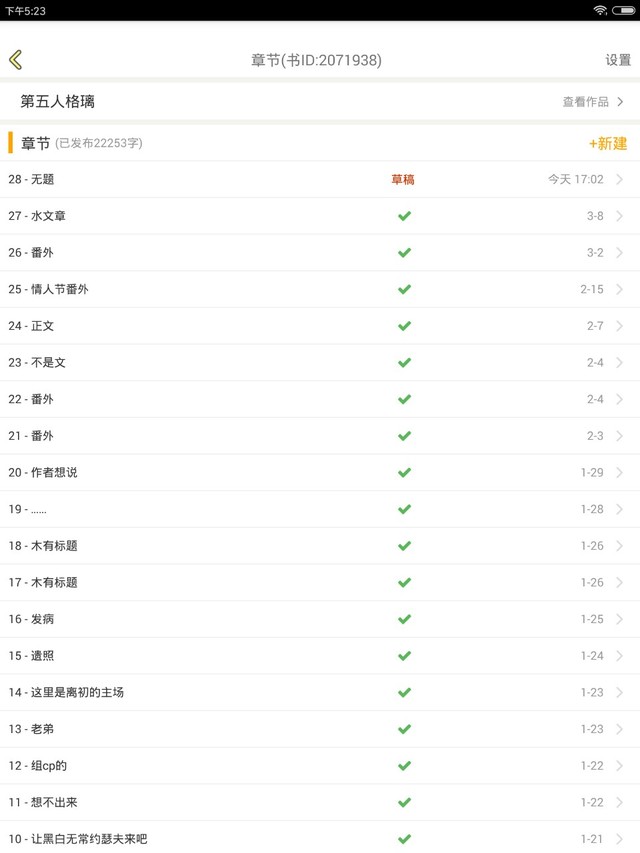Open chapter 10 - 让黑白无常约瑟夫来吧
This screenshot has width=640, height=853.
(x=78, y=839)
